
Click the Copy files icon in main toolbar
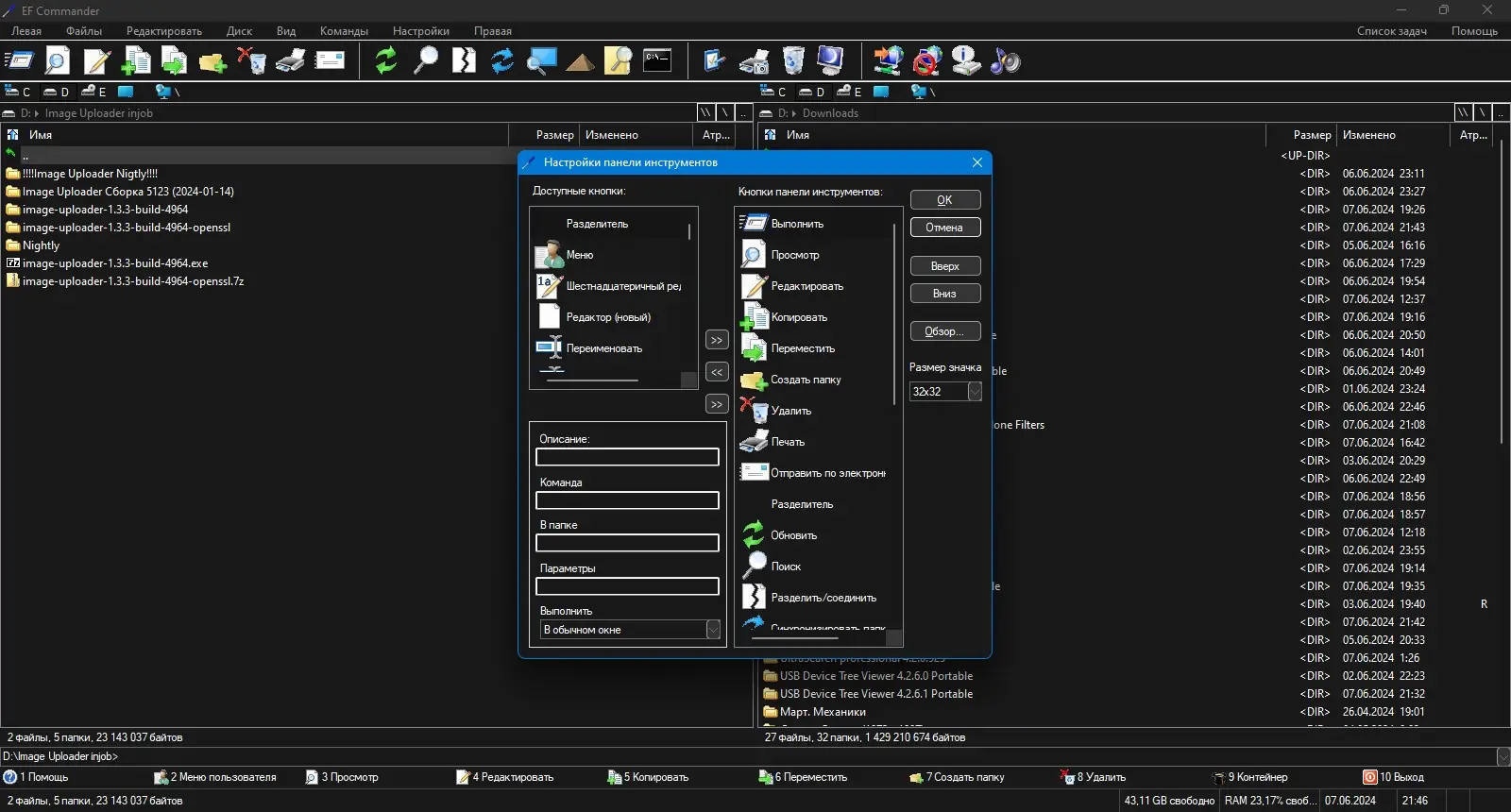pyautogui.click(x=136, y=61)
